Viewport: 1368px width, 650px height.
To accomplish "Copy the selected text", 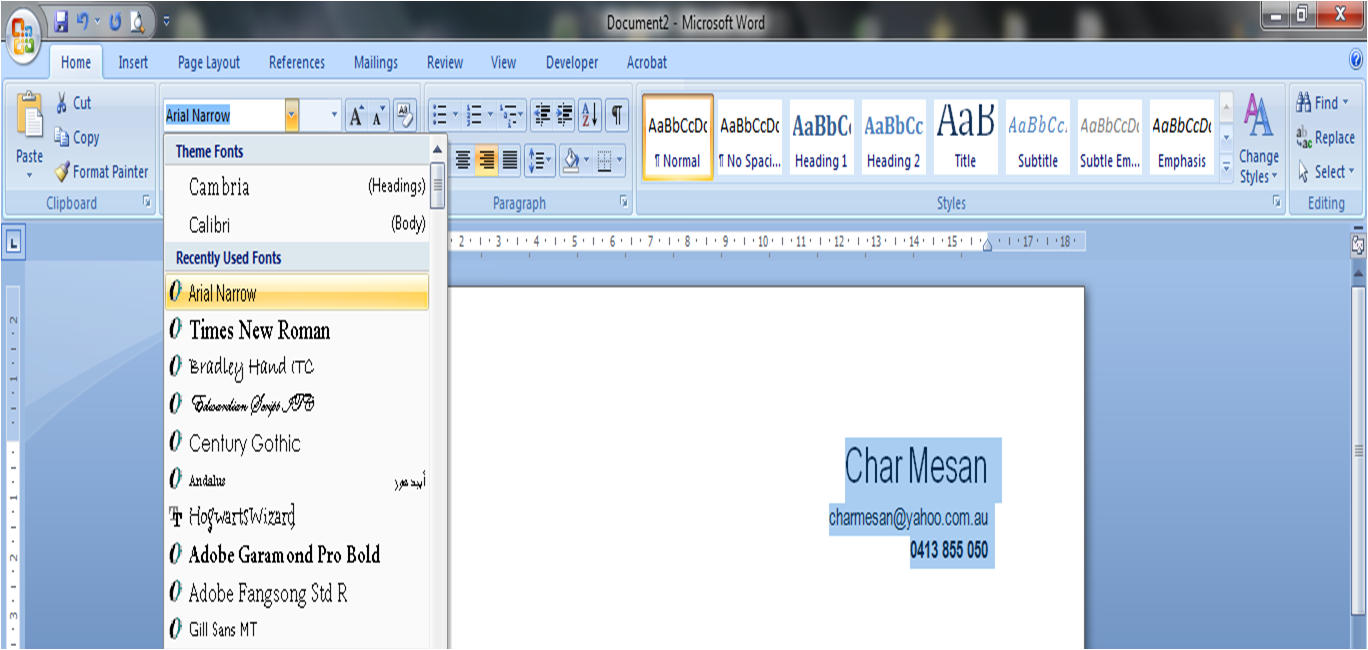I will click(77, 138).
